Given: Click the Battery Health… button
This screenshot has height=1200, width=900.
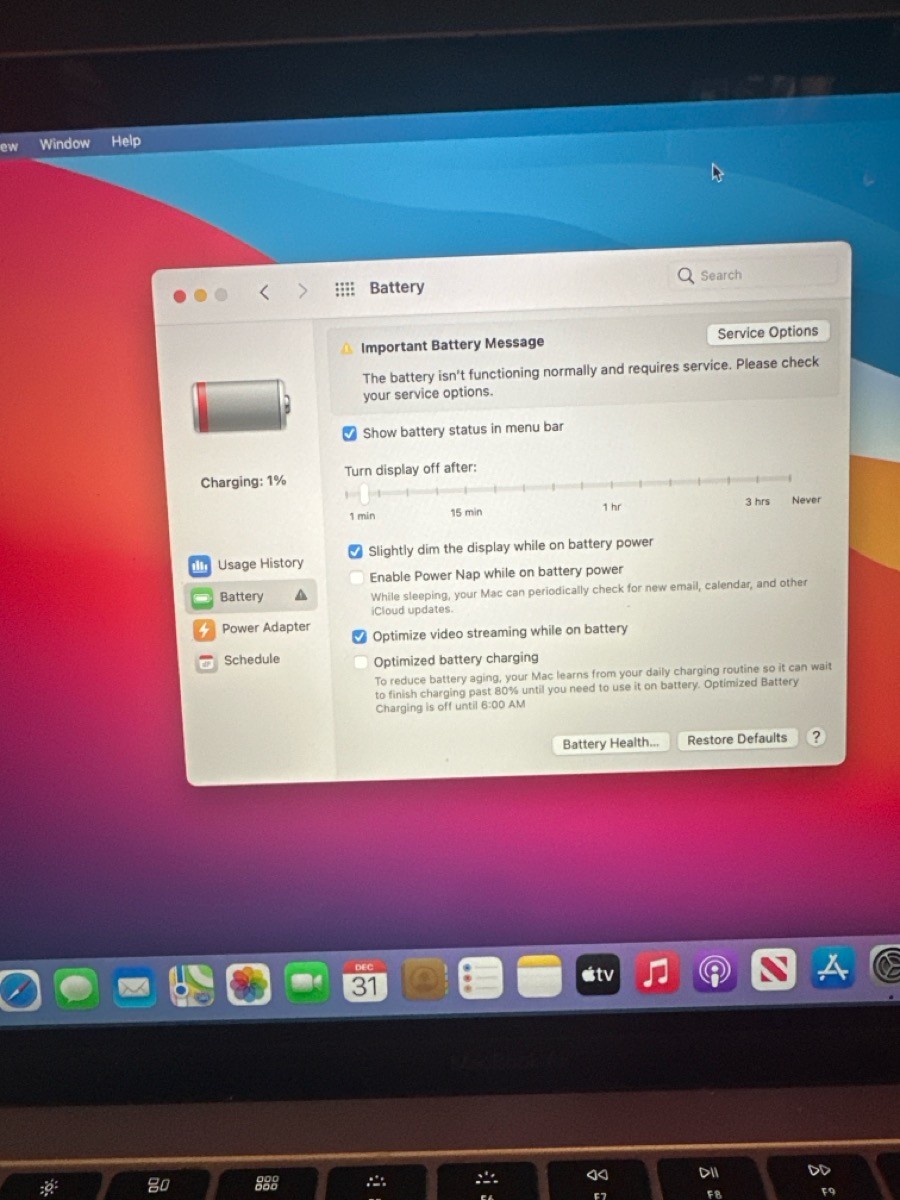Looking at the screenshot, I should tap(610, 743).
